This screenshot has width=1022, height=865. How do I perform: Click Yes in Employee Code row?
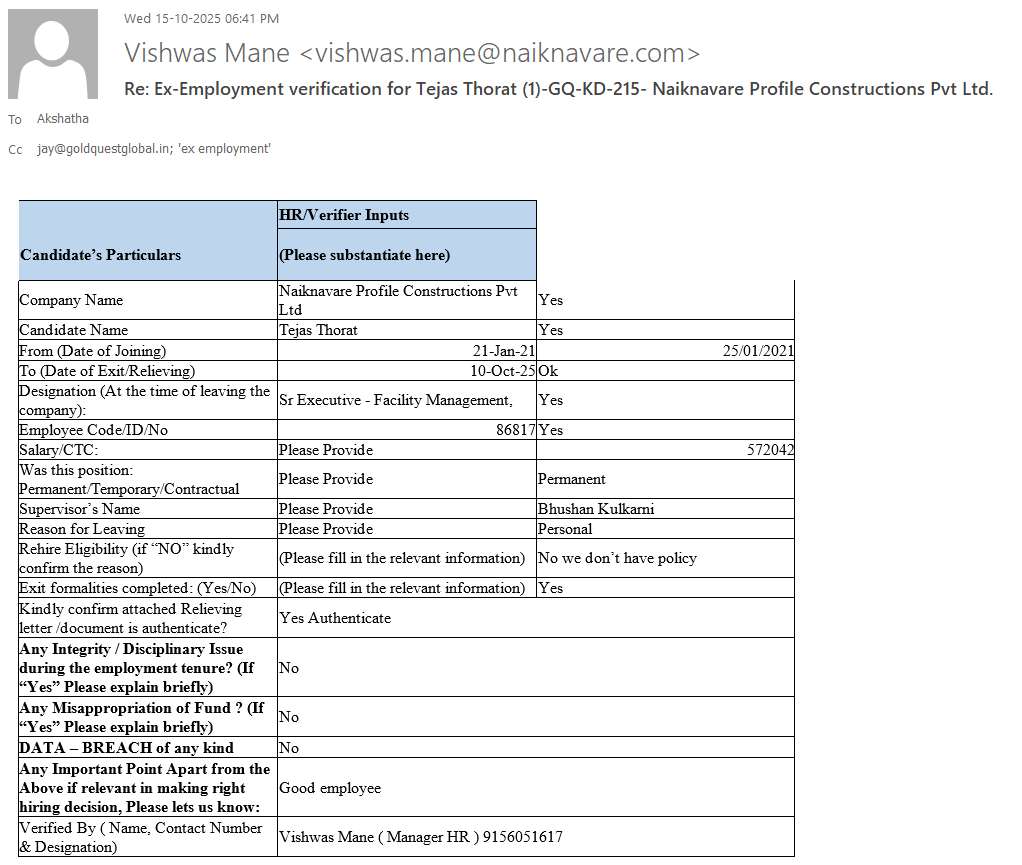pos(665,430)
